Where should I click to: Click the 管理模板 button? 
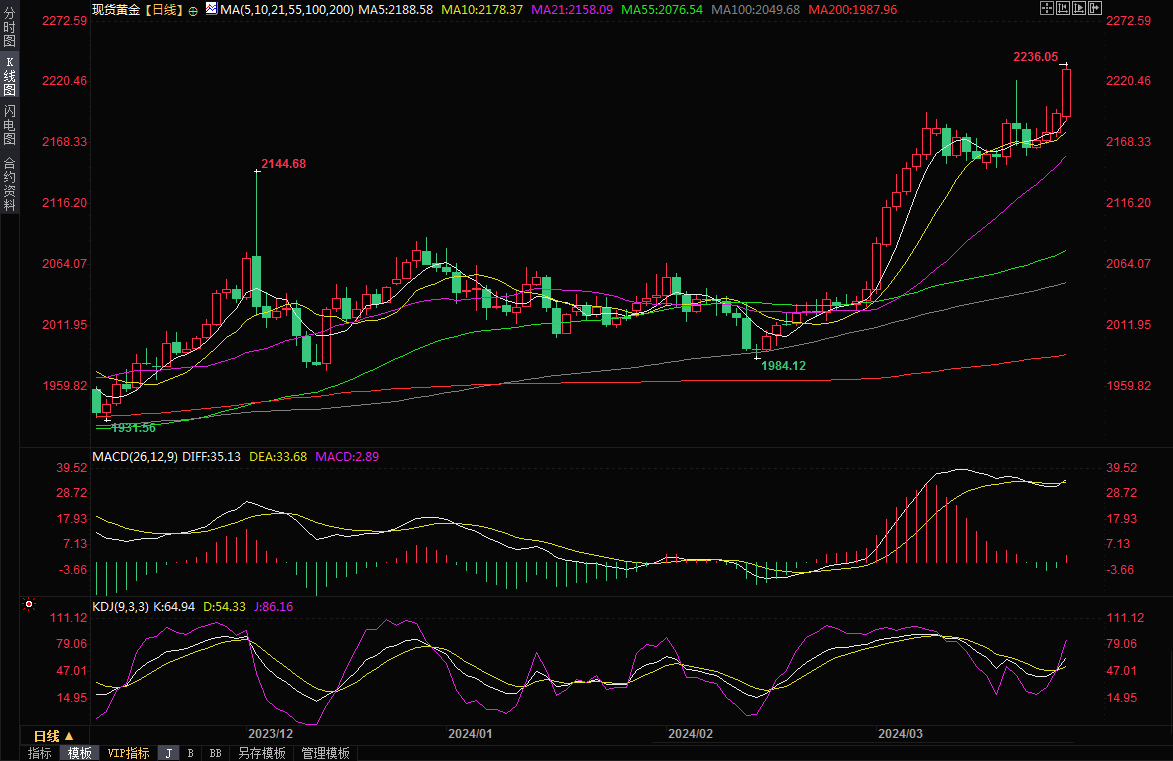click(x=325, y=753)
